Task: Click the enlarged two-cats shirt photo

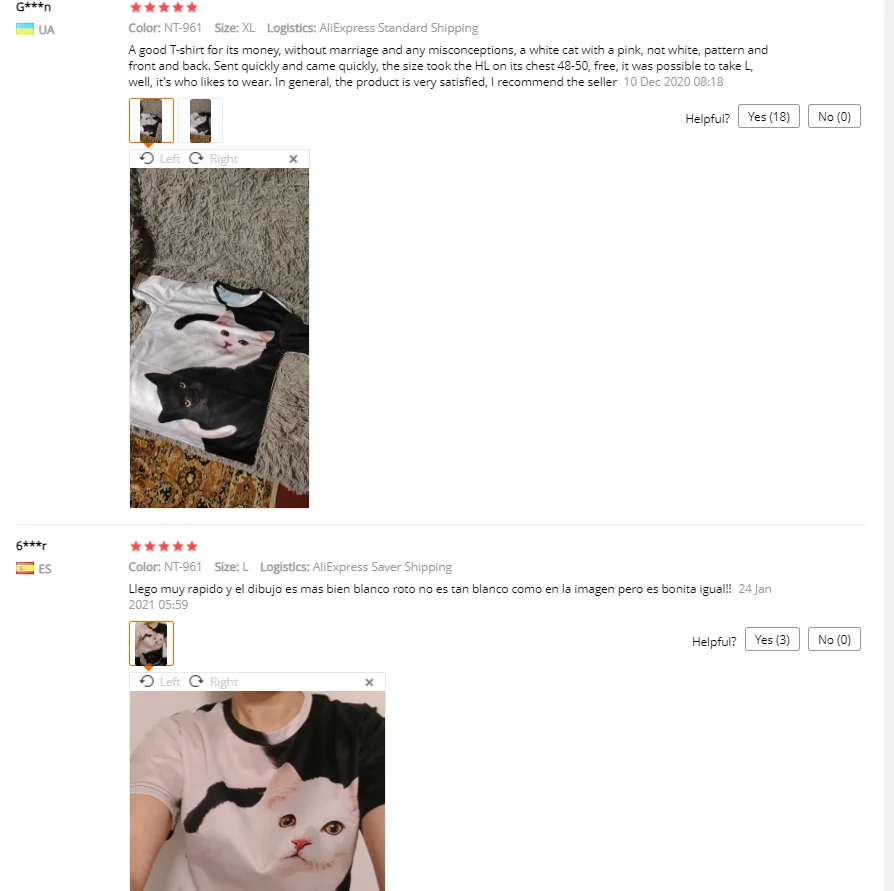Action: tap(220, 338)
